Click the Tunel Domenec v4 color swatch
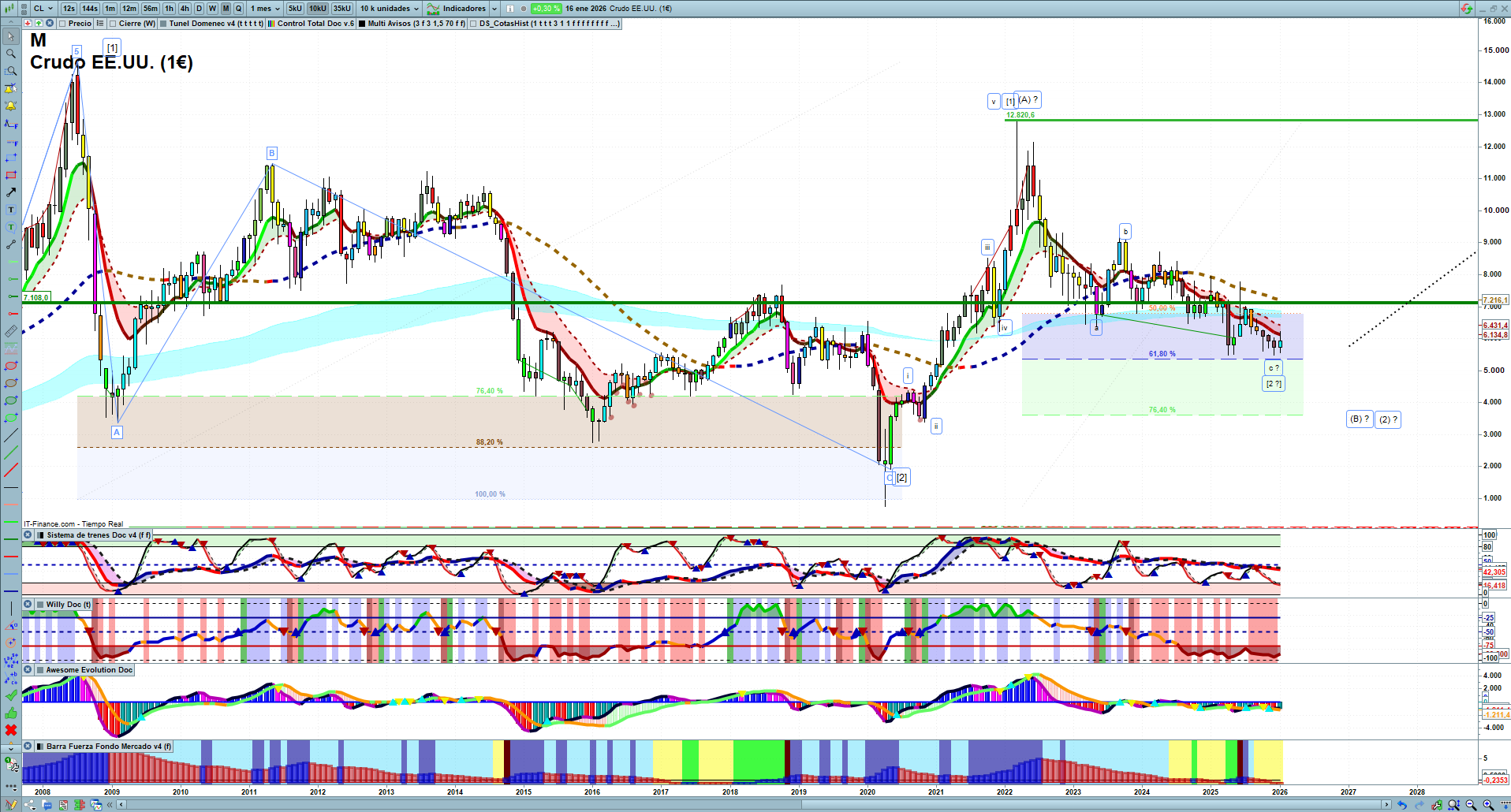The image size is (1511, 812). [163, 24]
